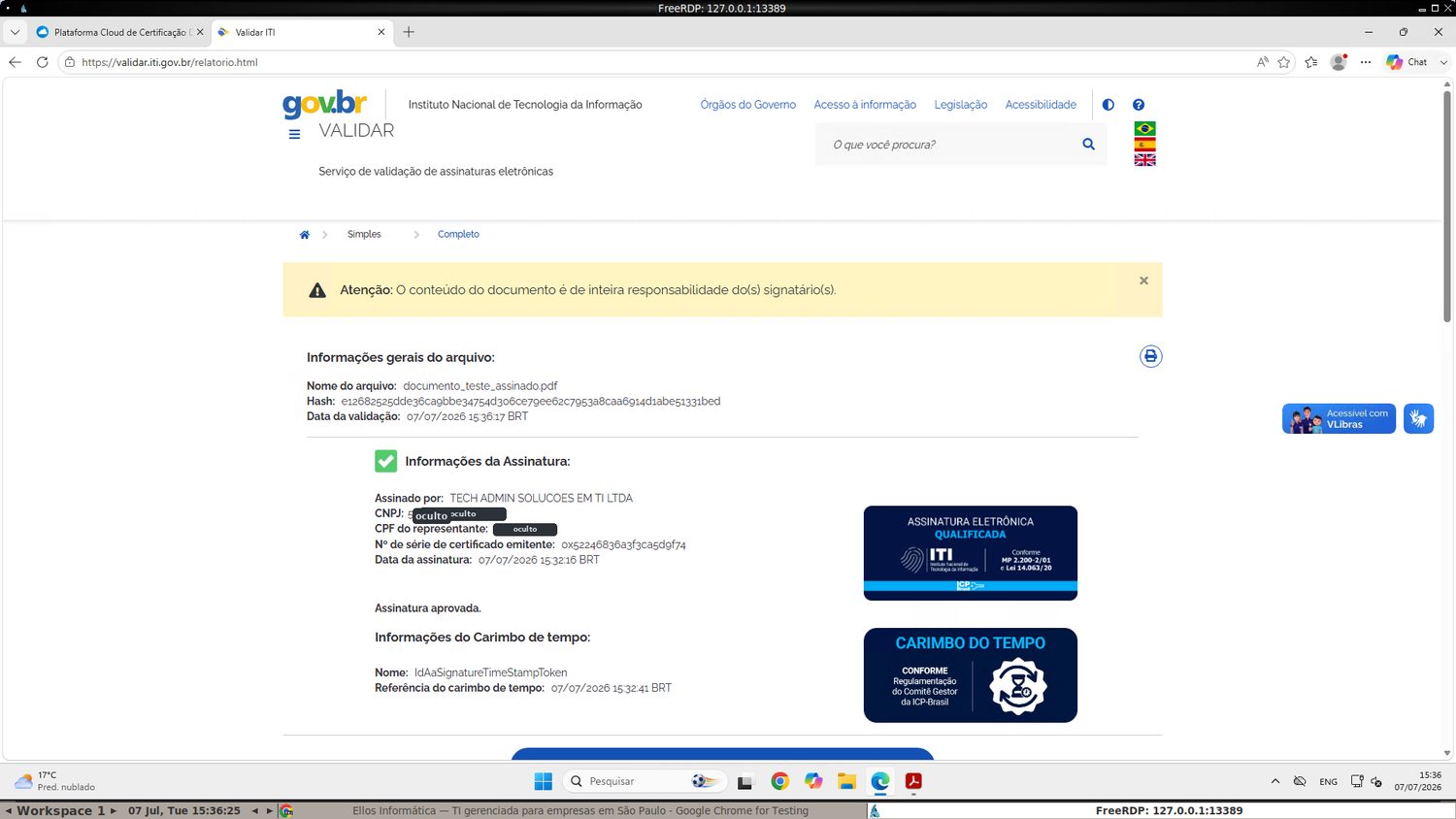Screen dimensions: 1456x819
Task: Close the Validar ITI tab
Action: coord(381,32)
